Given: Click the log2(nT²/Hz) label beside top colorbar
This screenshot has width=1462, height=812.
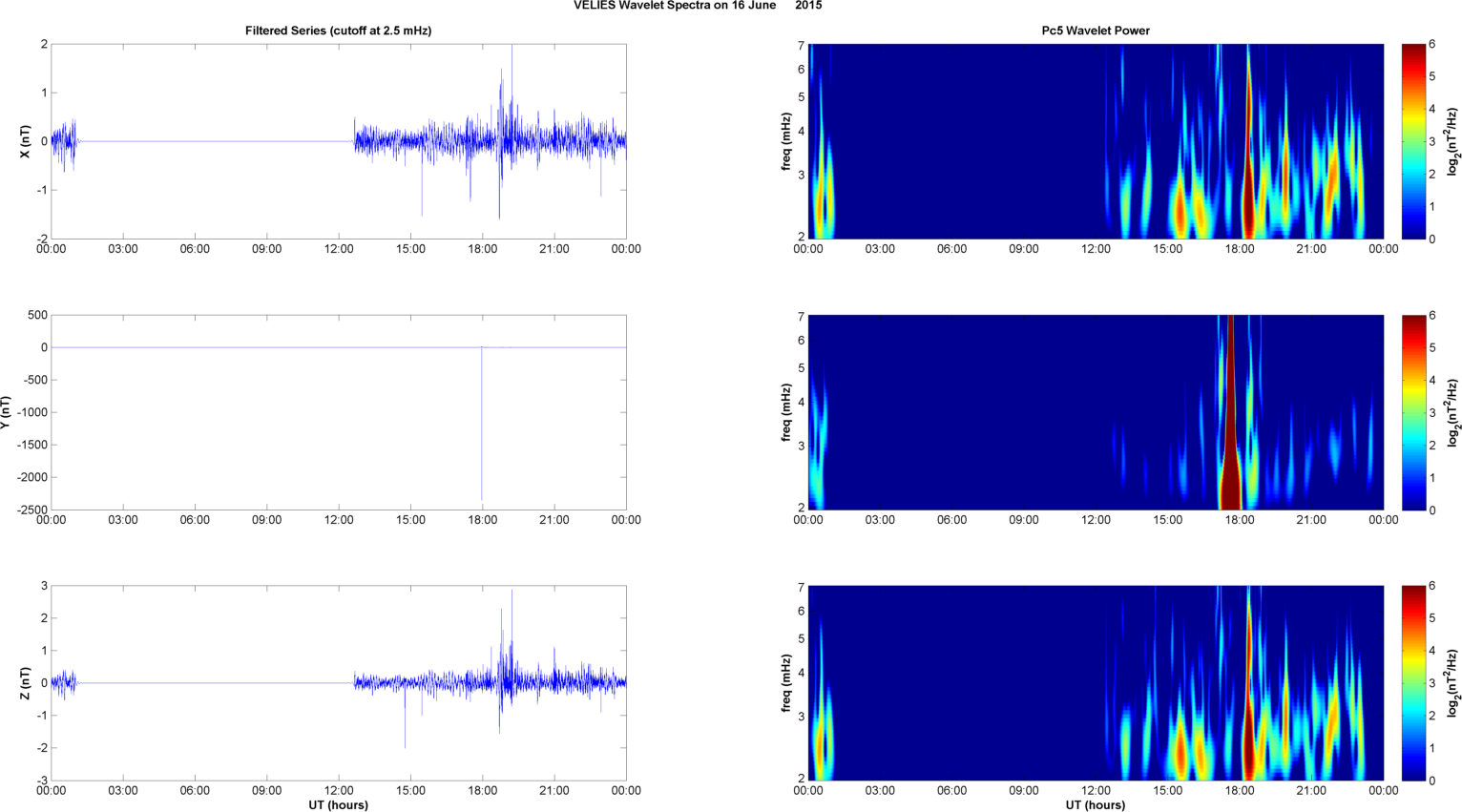Looking at the screenshot, I should (x=1452, y=141).
